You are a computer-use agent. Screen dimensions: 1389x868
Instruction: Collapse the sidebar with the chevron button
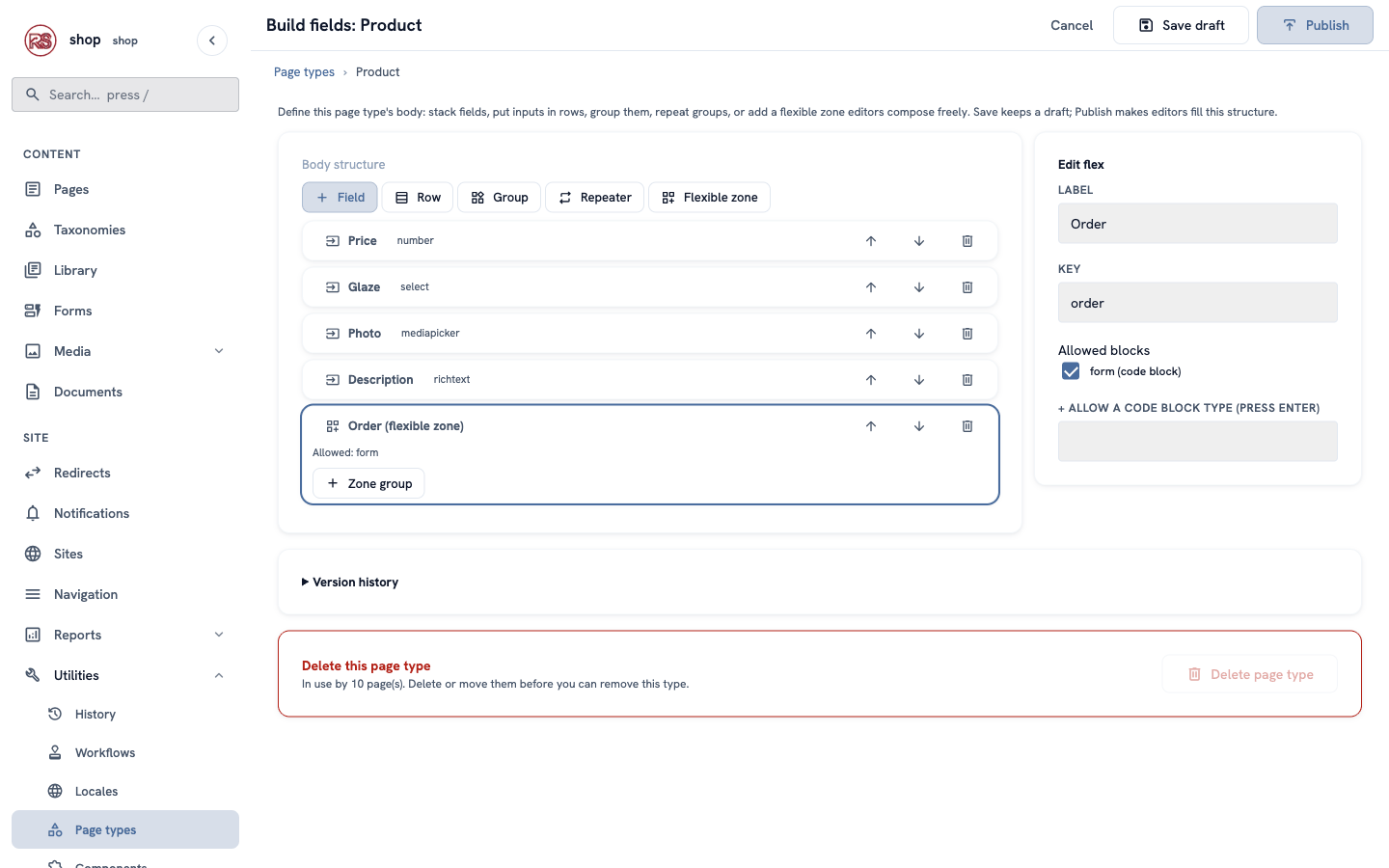coord(212,41)
